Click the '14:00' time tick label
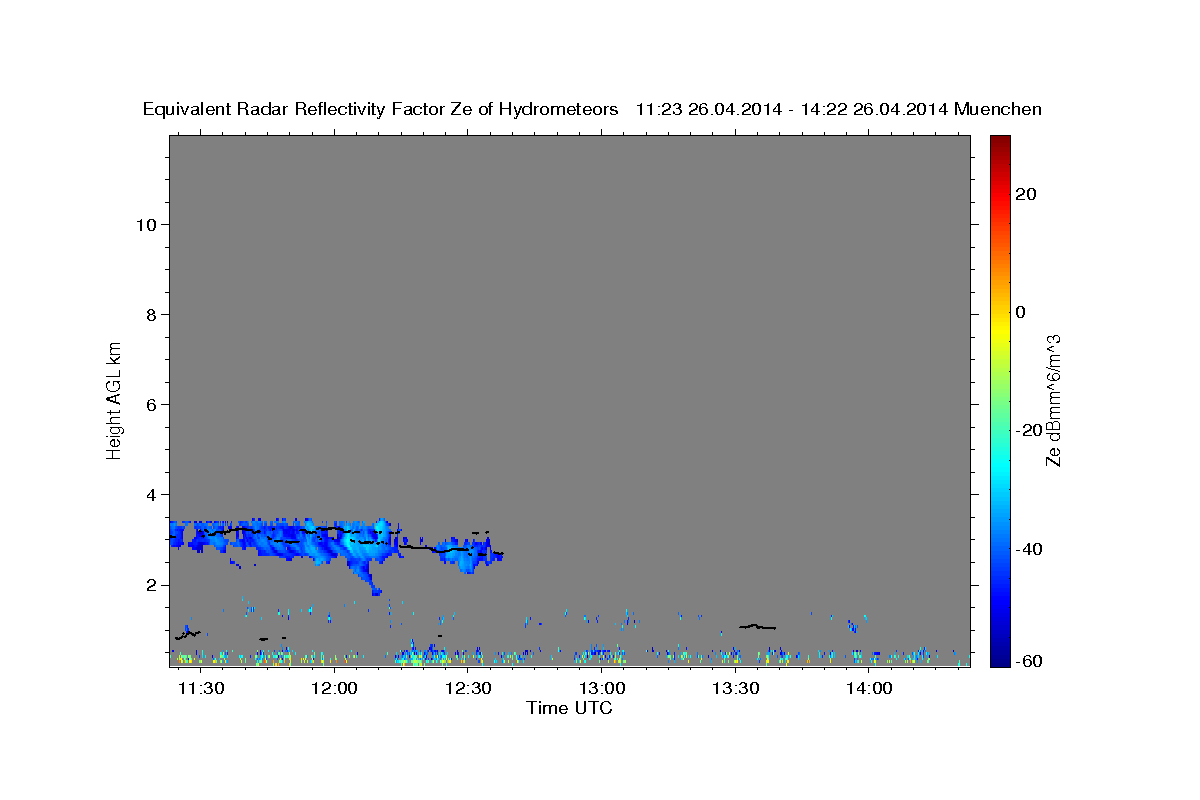Image resolution: width=1200 pixels, height=800 pixels. click(x=869, y=688)
